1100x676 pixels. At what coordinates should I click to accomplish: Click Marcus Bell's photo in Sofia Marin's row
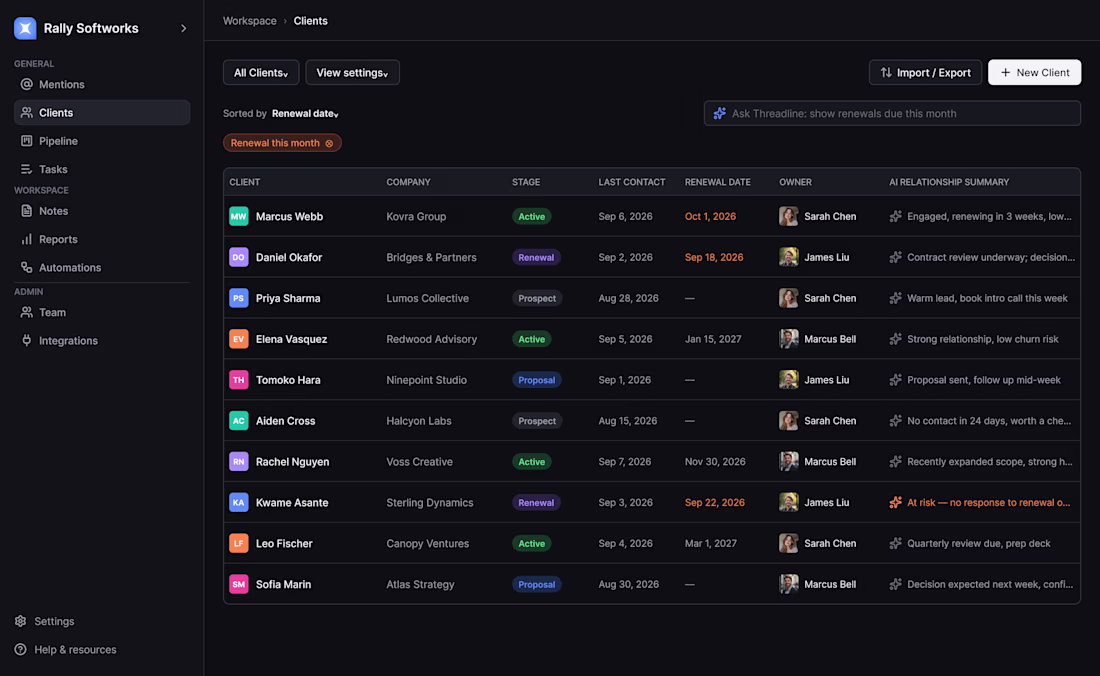tap(789, 584)
